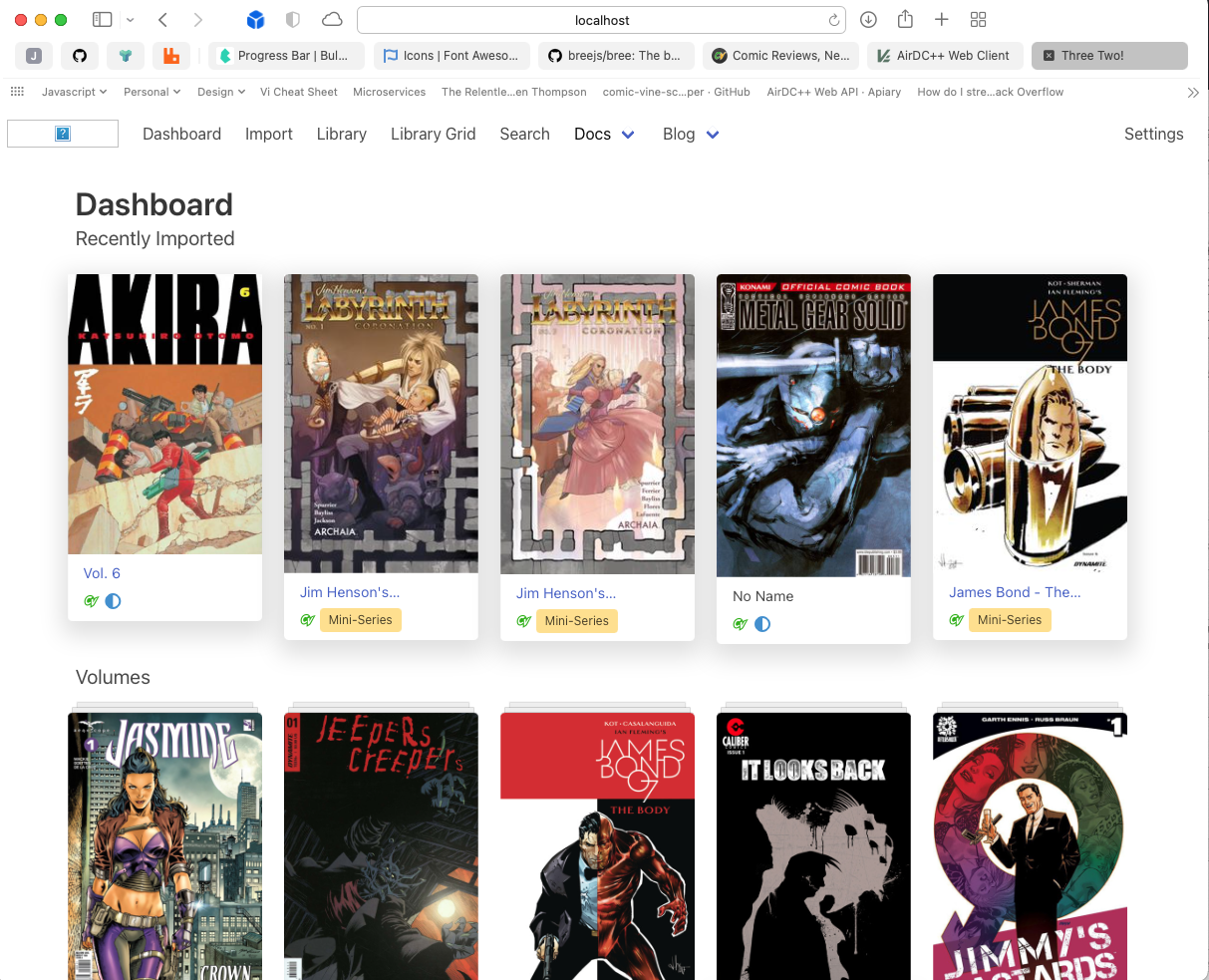Click the Share icon in Safari toolbar
Image resolution: width=1209 pixels, height=980 pixels.
tap(905, 20)
